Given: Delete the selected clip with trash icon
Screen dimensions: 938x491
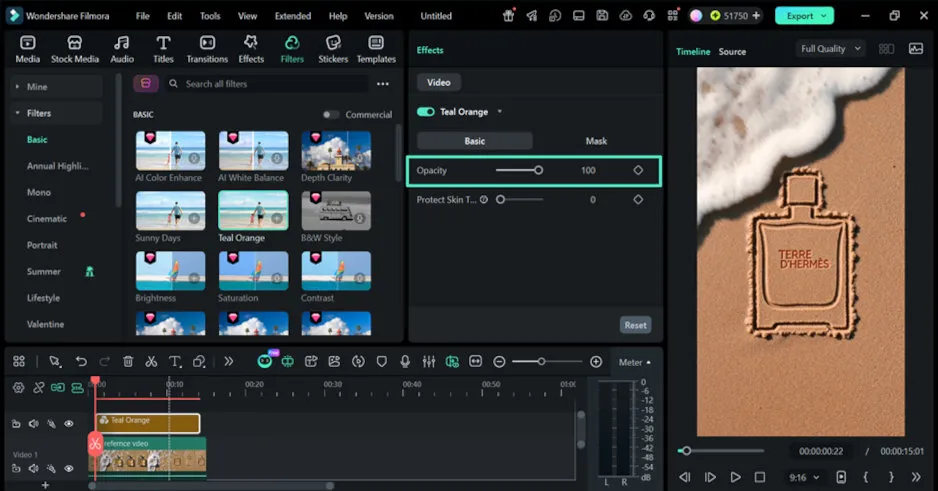Looking at the screenshot, I should click(128, 361).
